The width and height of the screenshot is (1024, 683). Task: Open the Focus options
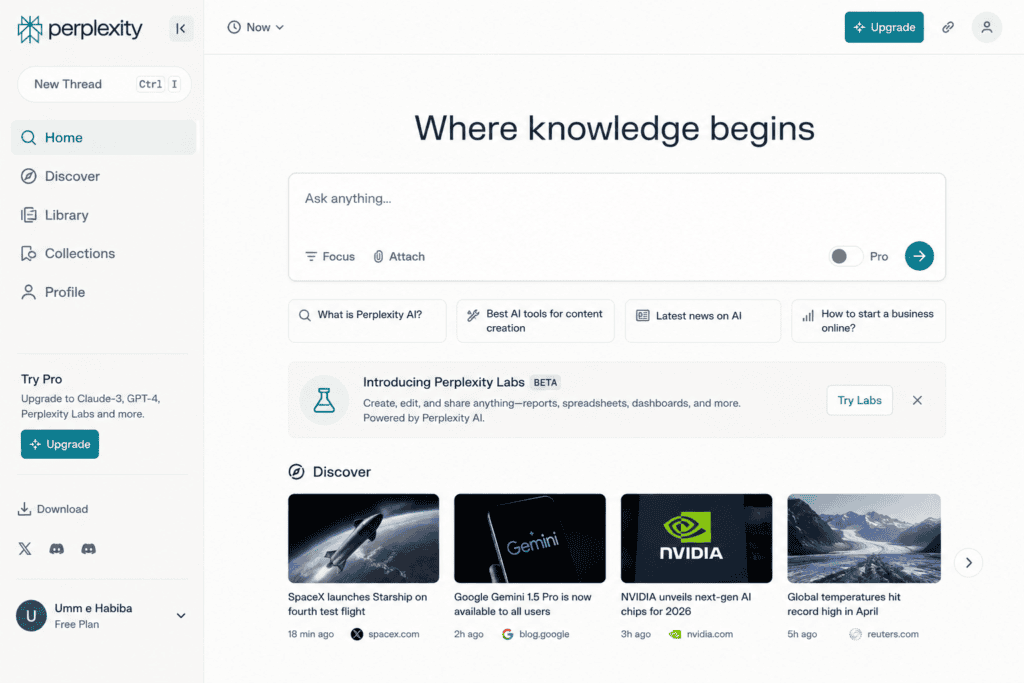pos(330,257)
